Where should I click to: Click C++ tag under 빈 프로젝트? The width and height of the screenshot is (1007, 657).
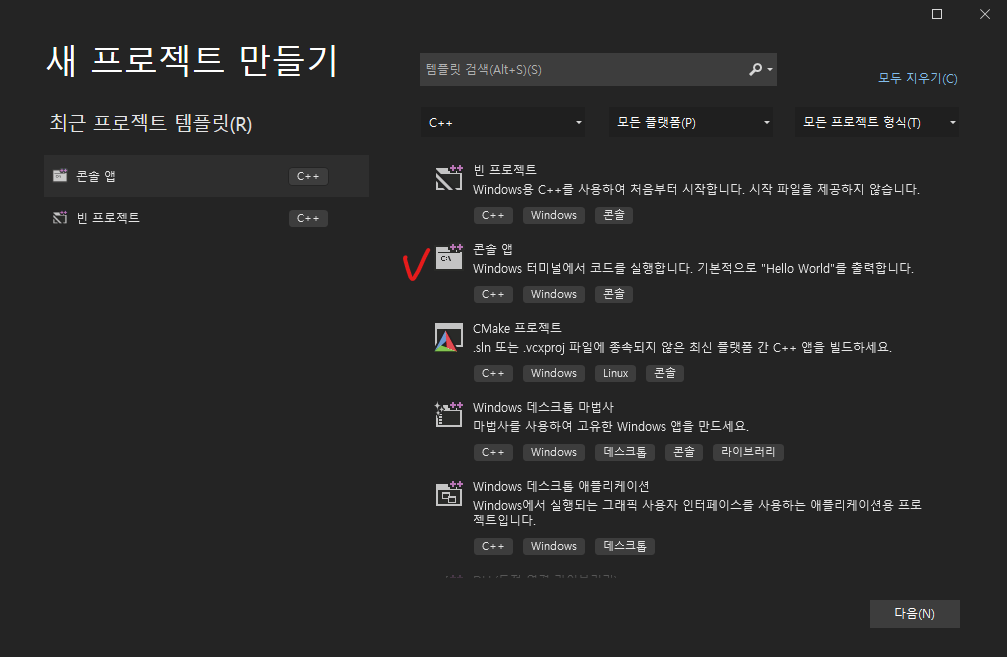pyautogui.click(x=493, y=215)
